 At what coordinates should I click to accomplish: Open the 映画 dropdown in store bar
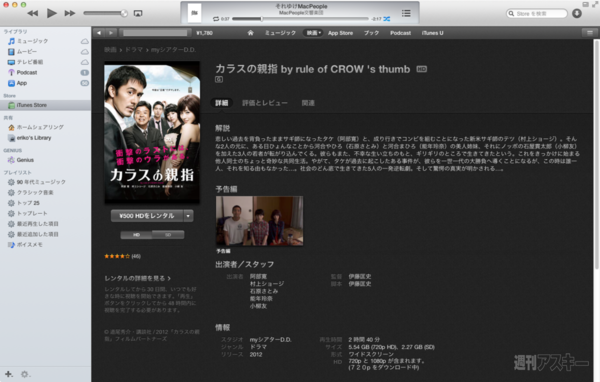(x=313, y=33)
